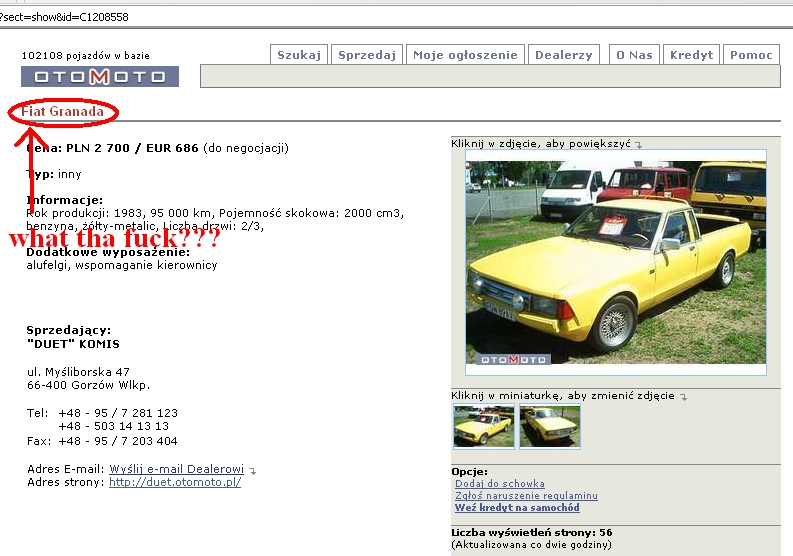Image resolution: width=793 pixels, height=556 pixels.
Task: Open the Pomoc tab
Action: click(x=751, y=55)
